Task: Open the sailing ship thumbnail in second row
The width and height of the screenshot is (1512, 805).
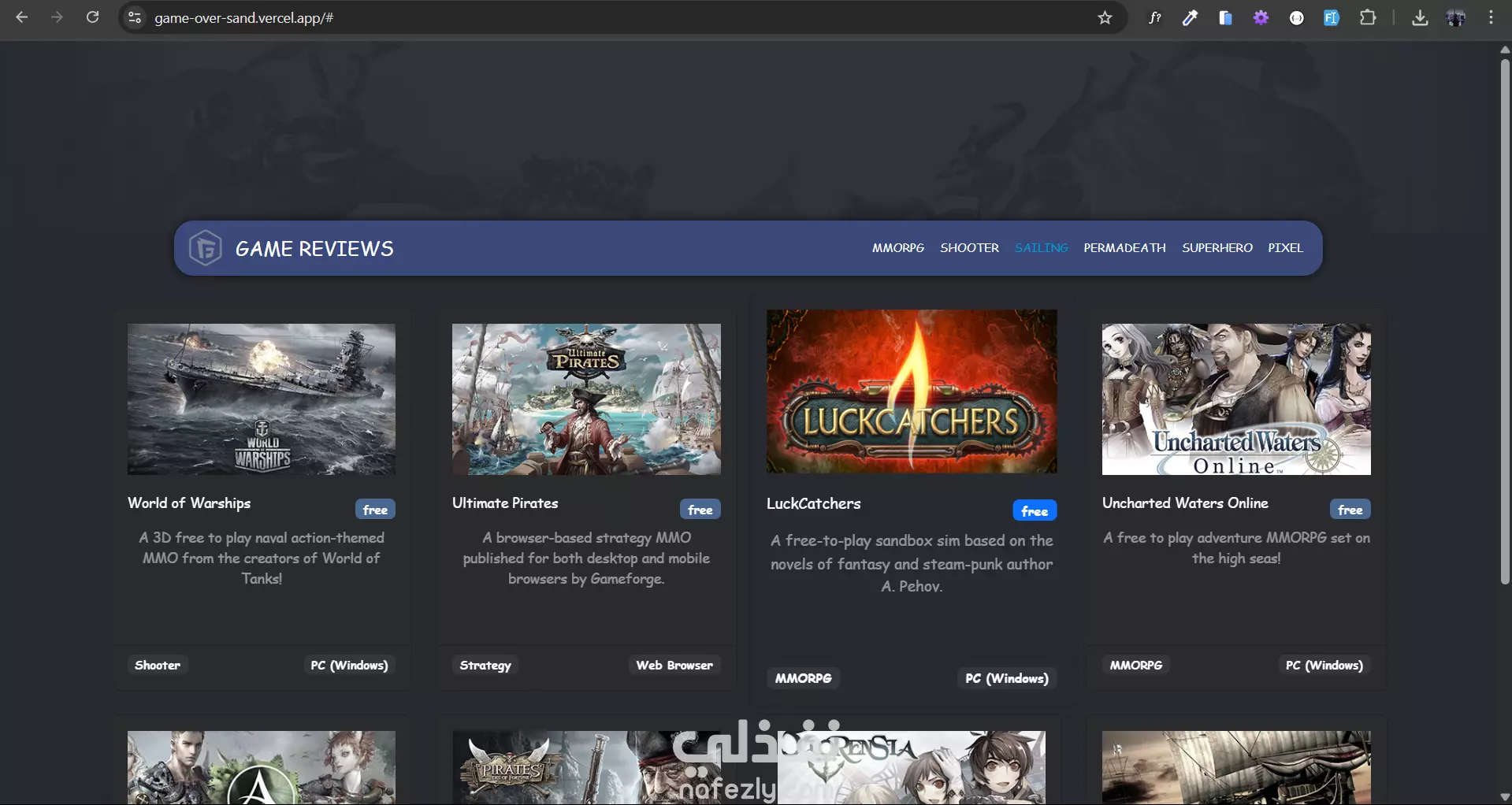Action: pos(1236,767)
